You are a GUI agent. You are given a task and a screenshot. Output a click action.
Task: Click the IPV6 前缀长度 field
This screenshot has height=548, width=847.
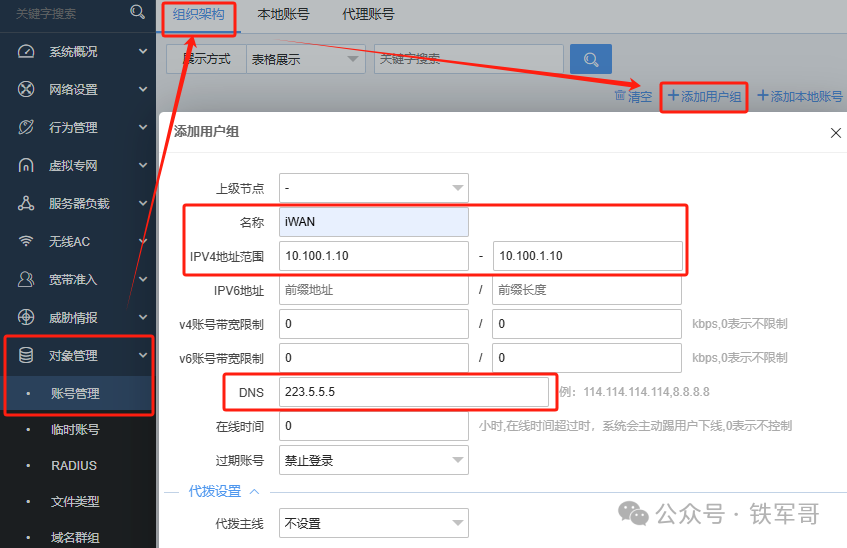(587, 290)
